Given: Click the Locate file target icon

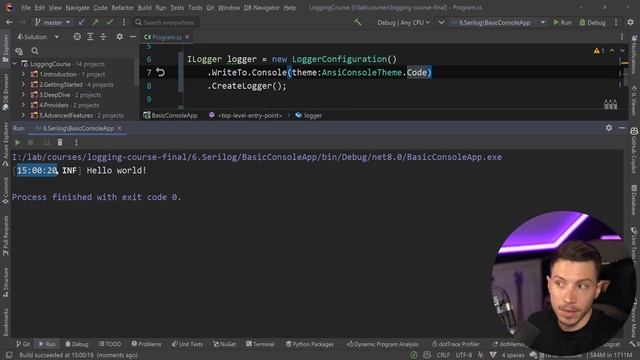Looking at the screenshot, I should [77, 37].
